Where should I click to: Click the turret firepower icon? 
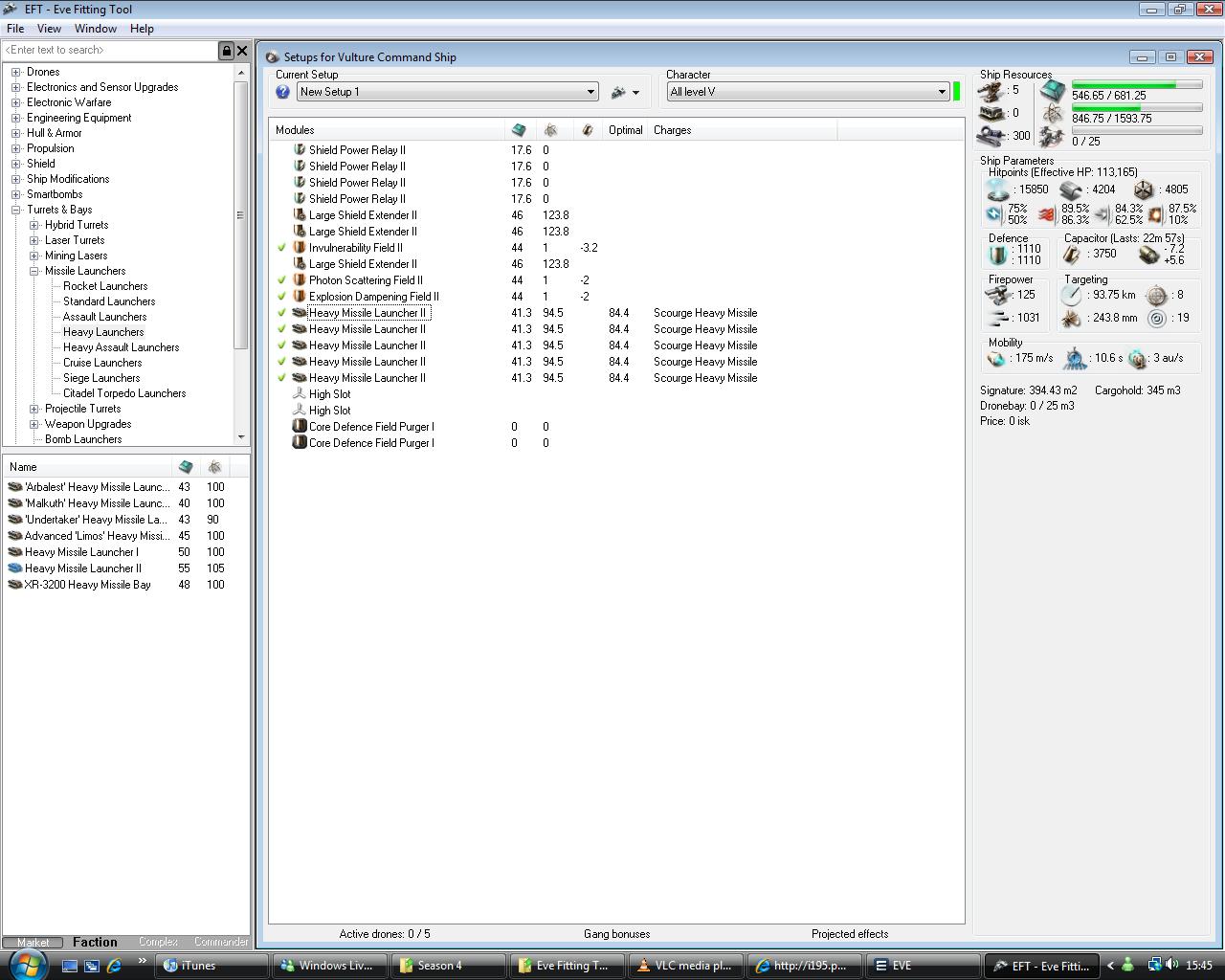[x=998, y=295]
